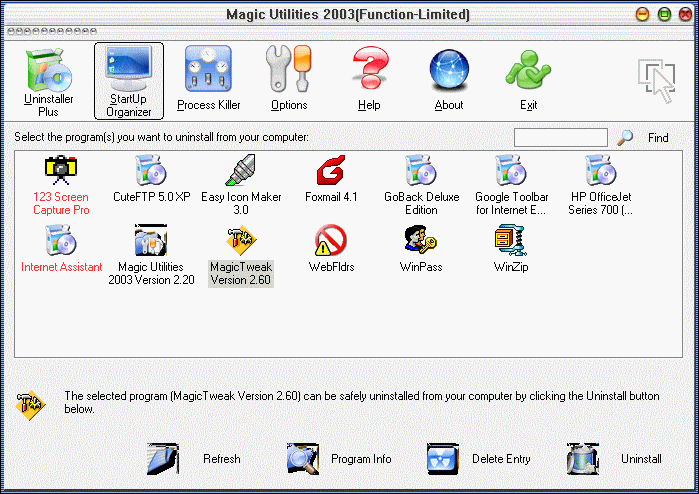Select Magic Utilities 2003 Version 2.20 icon
699x494 pixels.
click(151, 240)
